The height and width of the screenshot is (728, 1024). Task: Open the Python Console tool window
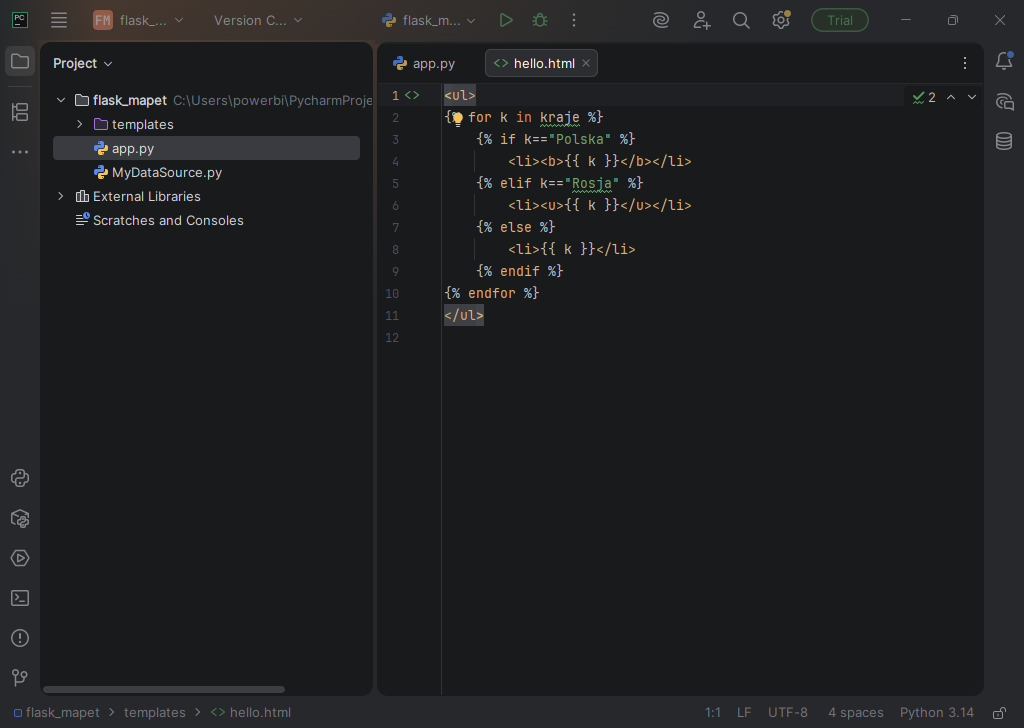(x=20, y=478)
